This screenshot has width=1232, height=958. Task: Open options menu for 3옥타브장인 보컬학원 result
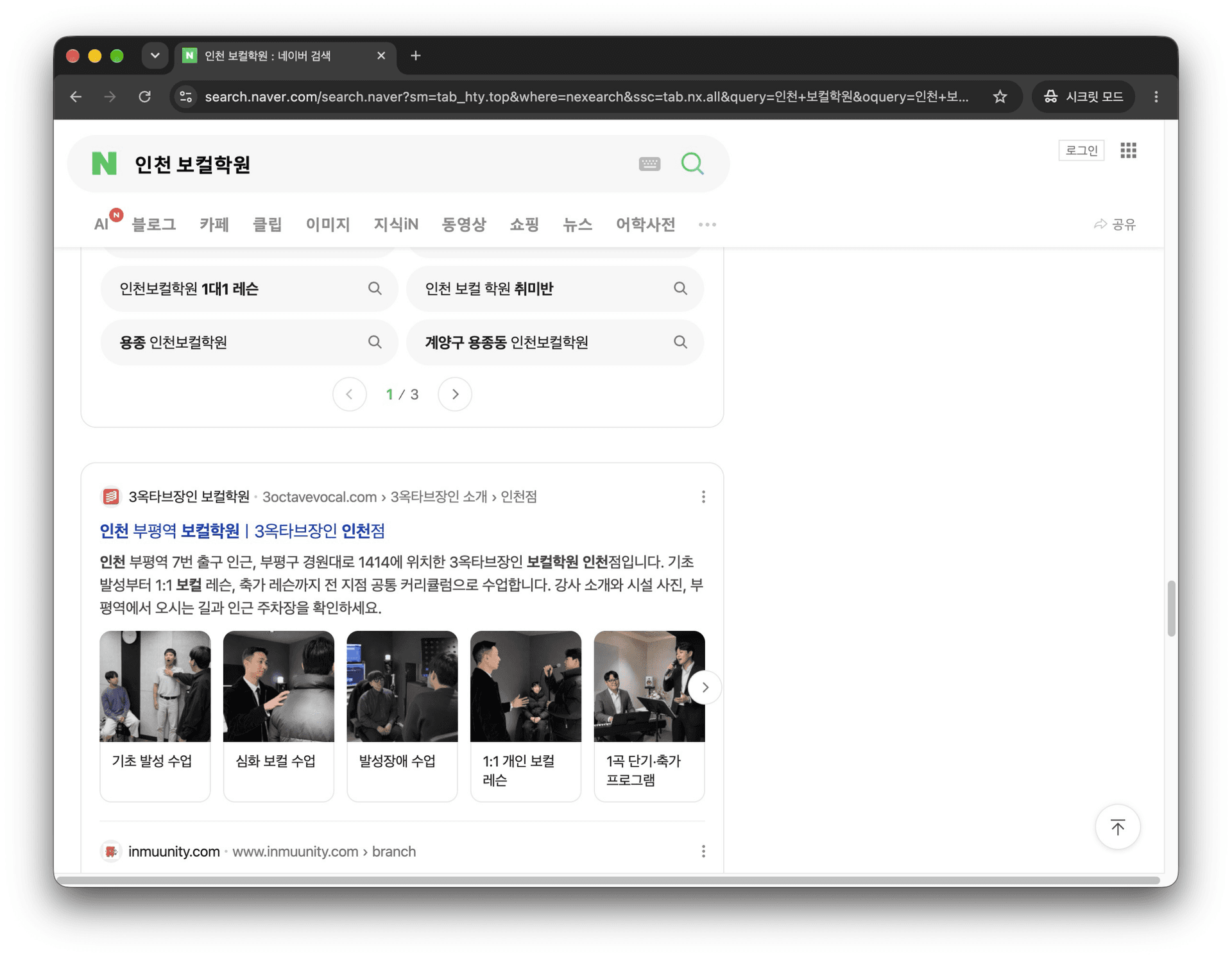pyautogui.click(x=703, y=497)
